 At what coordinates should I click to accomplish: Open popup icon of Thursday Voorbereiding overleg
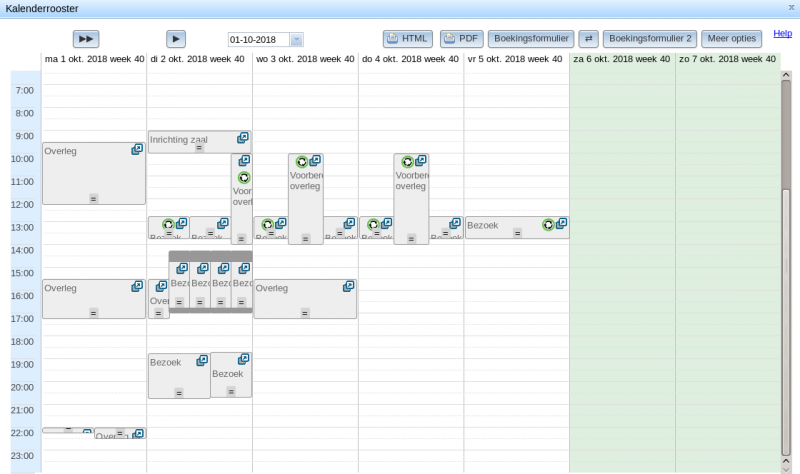click(420, 161)
